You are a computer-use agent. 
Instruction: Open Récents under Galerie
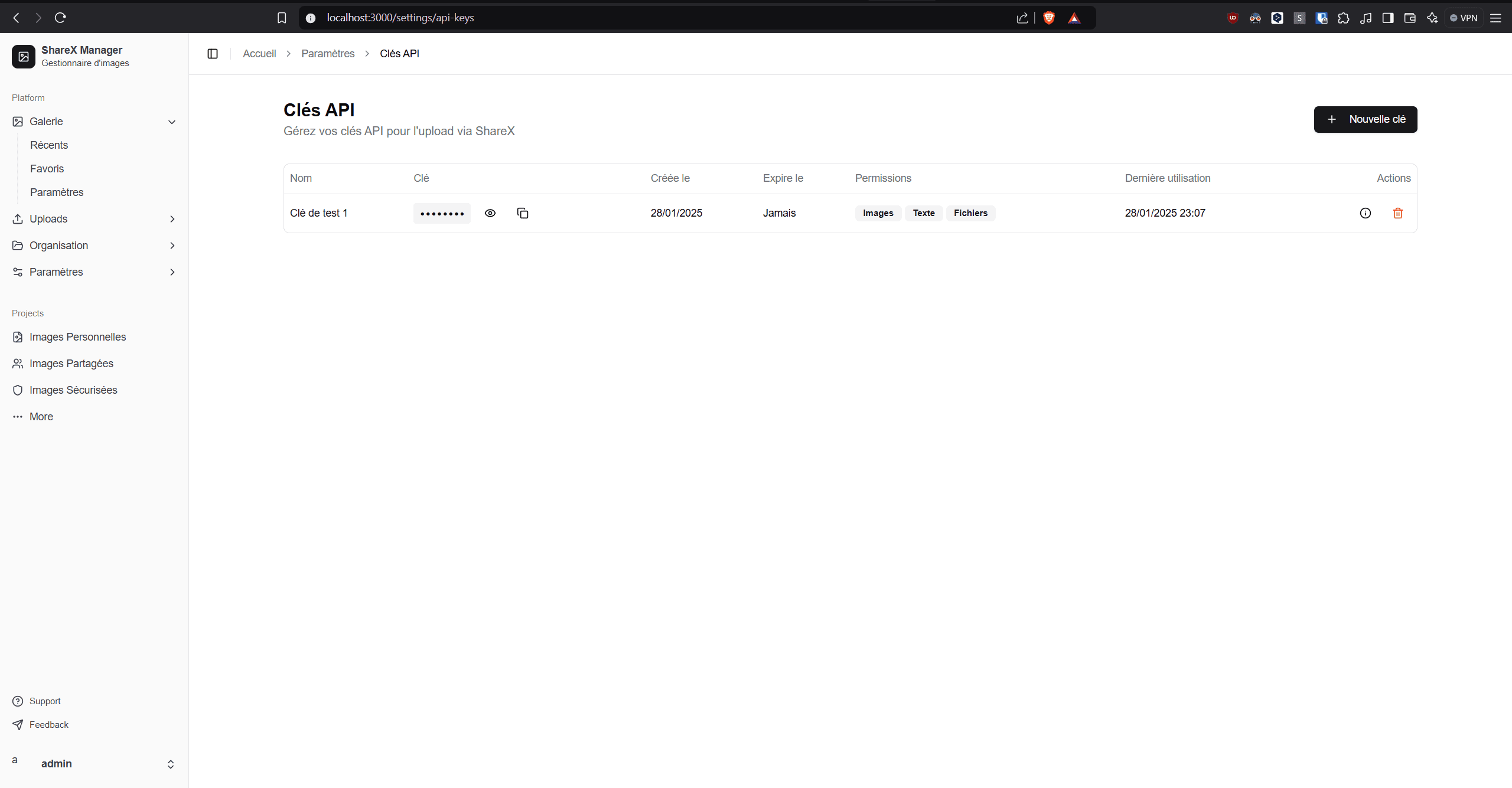click(49, 145)
